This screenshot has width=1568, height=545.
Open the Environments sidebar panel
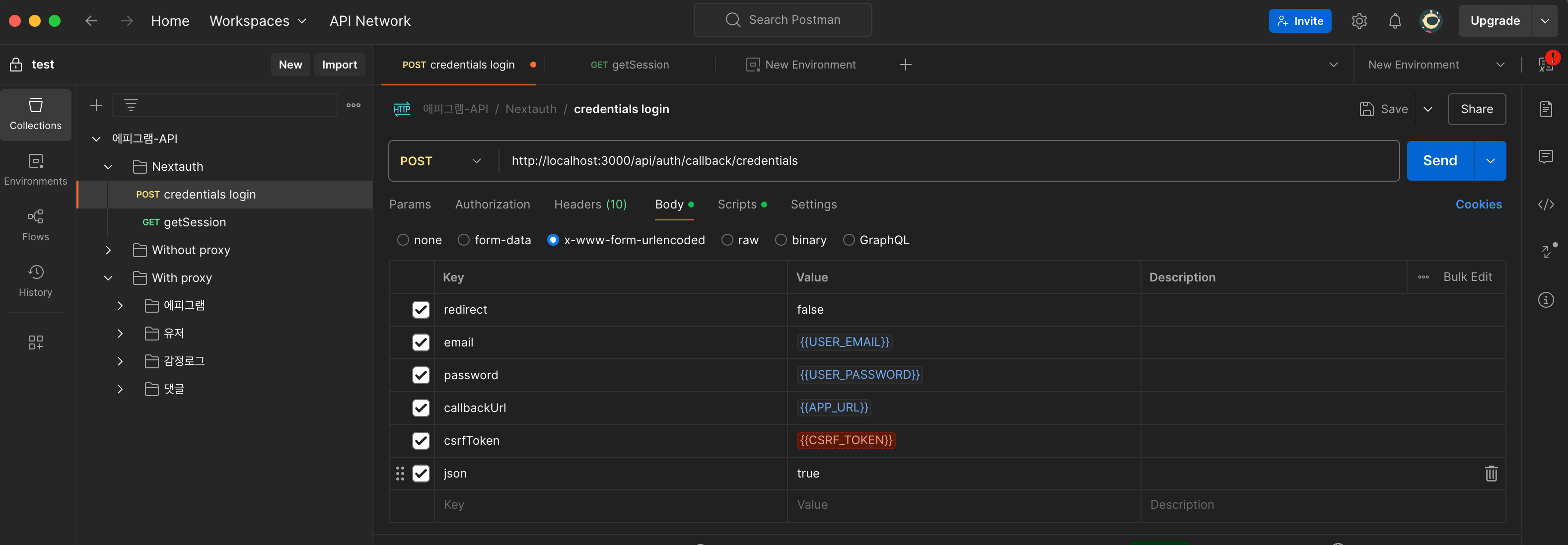[x=35, y=169]
